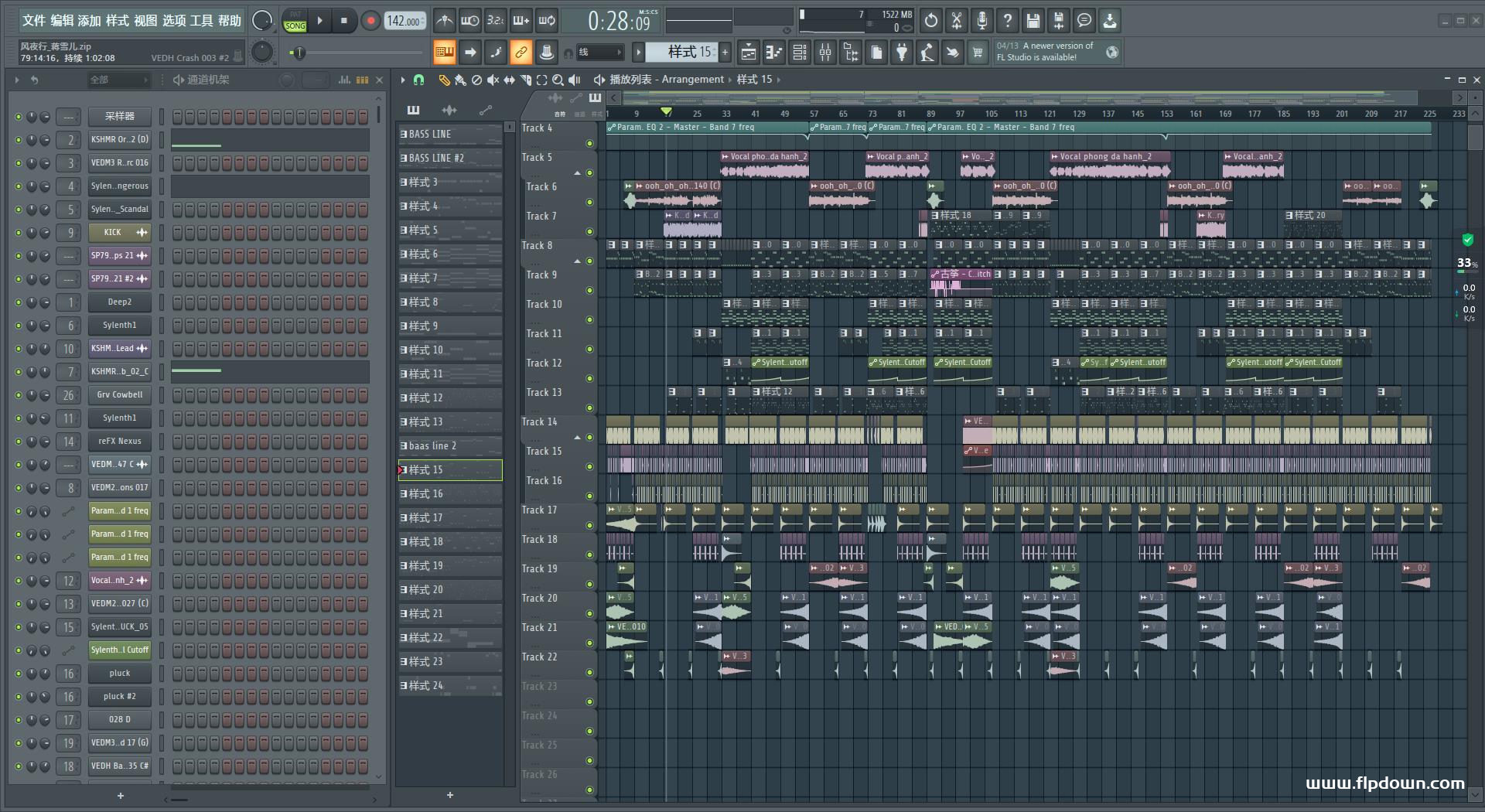Toggle the metronome icon
The image size is (1485, 812).
click(x=444, y=21)
